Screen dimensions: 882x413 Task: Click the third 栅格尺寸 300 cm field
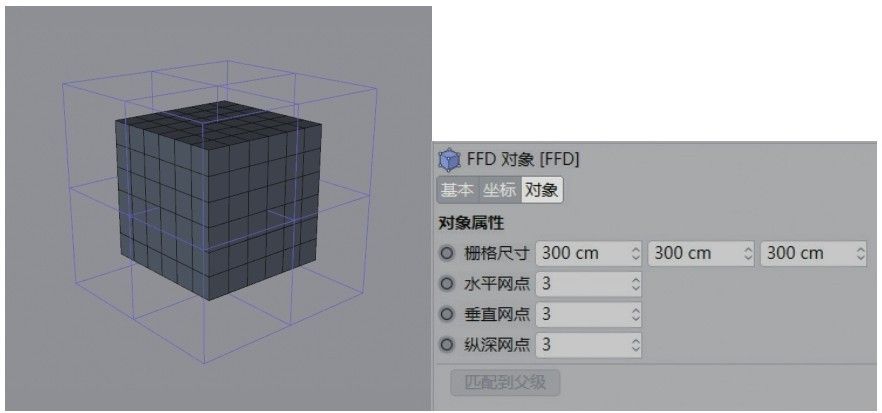click(x=813, y=254)
